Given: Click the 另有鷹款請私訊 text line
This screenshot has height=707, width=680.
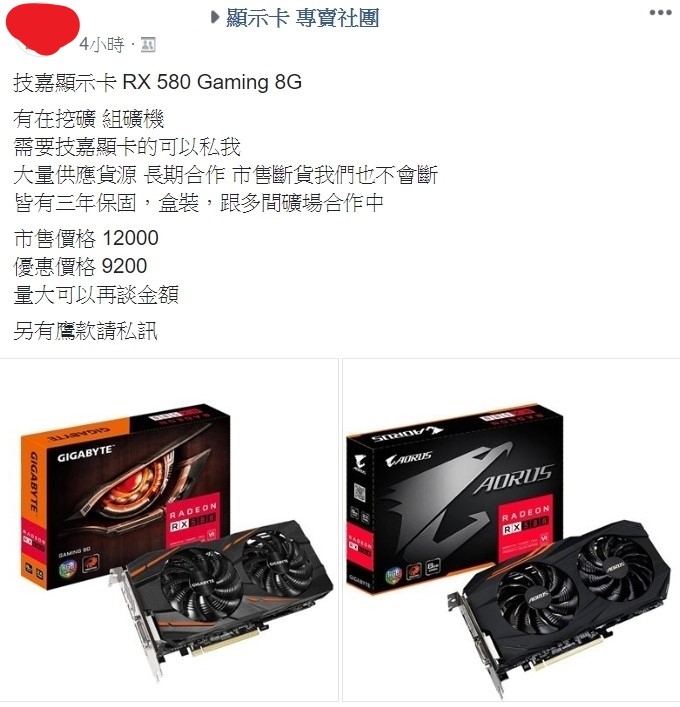Looking at the screenshot, I should coord(85,331).
